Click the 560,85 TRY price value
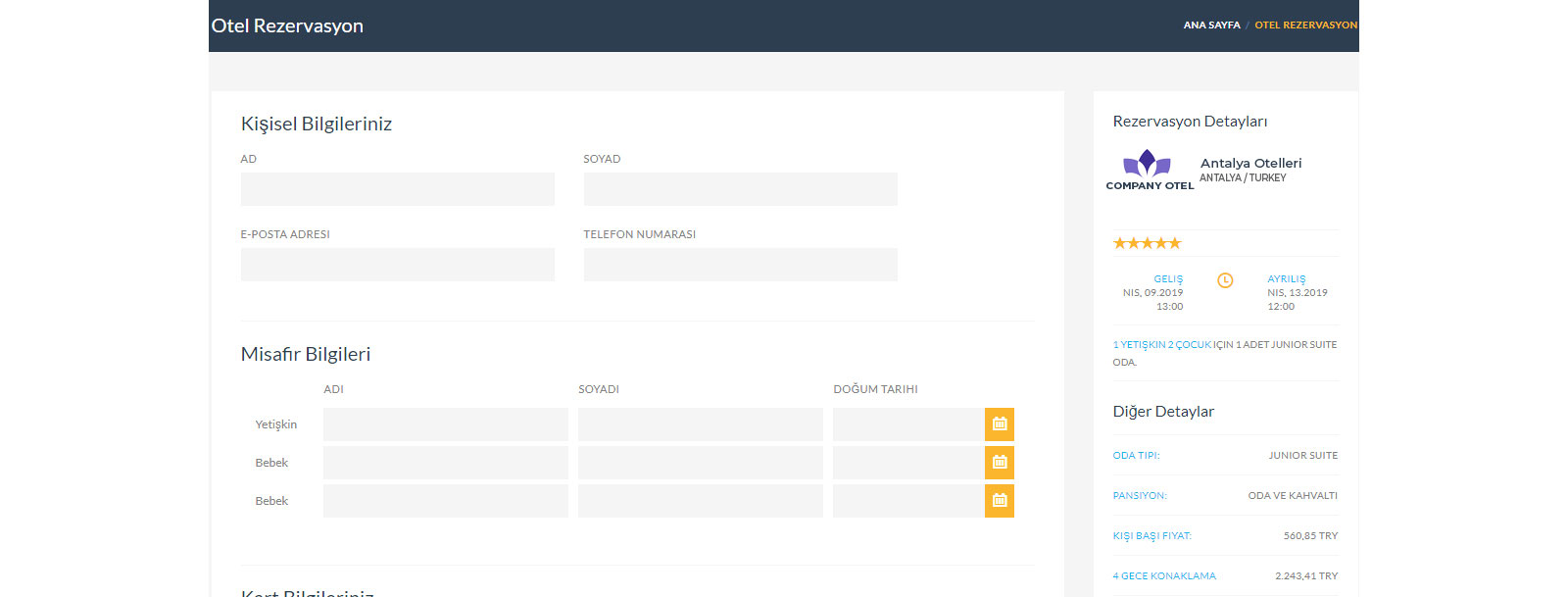The width and height of the screenshot is (1568, 597). (1310, 536)
